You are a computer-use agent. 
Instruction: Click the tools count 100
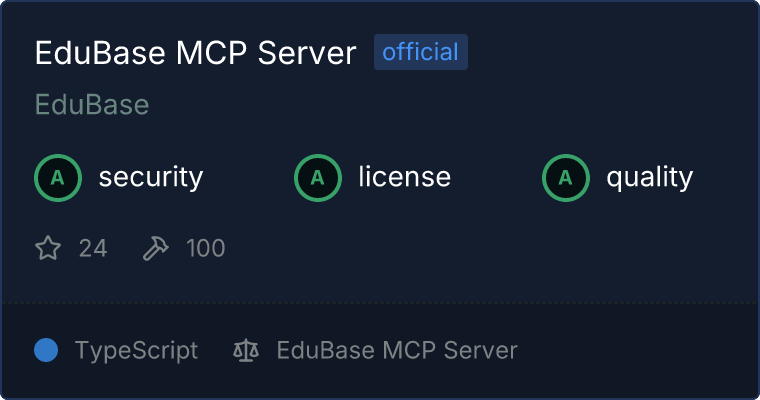click(x=206, y=248)
